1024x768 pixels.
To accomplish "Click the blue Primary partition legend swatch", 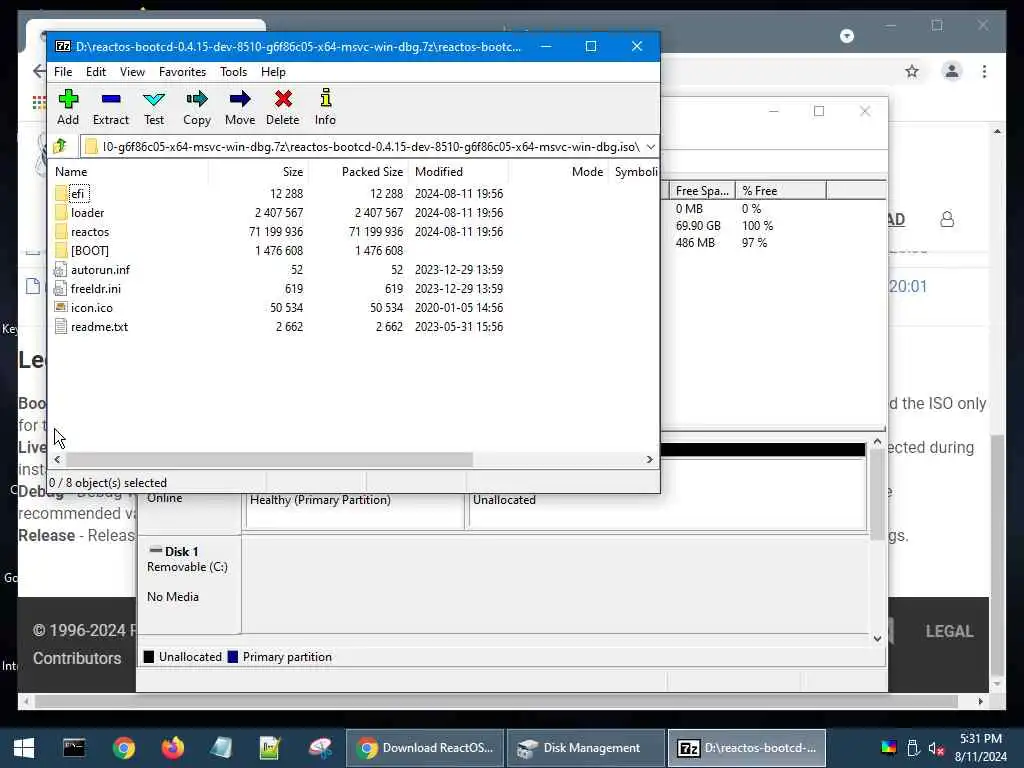I will 232,657.
